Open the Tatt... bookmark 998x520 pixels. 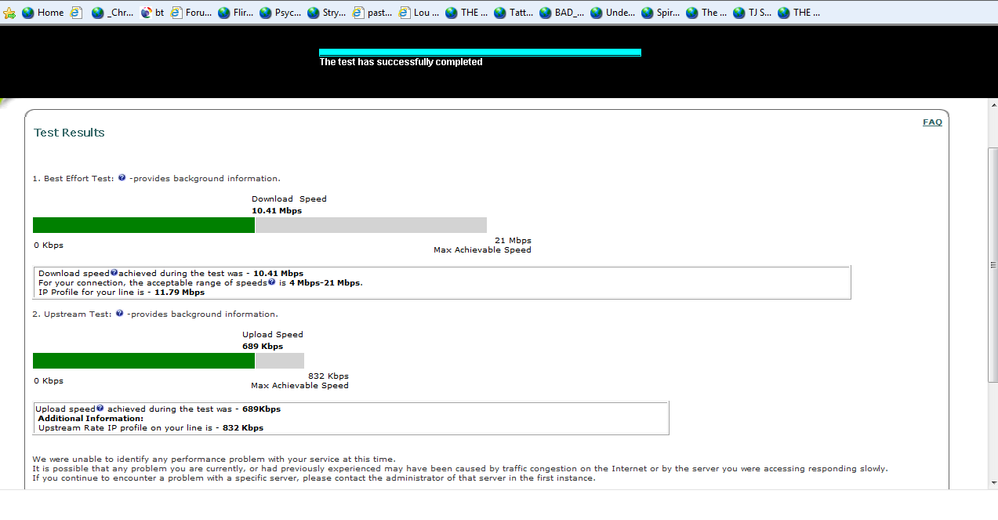click(x=514, y=13)
